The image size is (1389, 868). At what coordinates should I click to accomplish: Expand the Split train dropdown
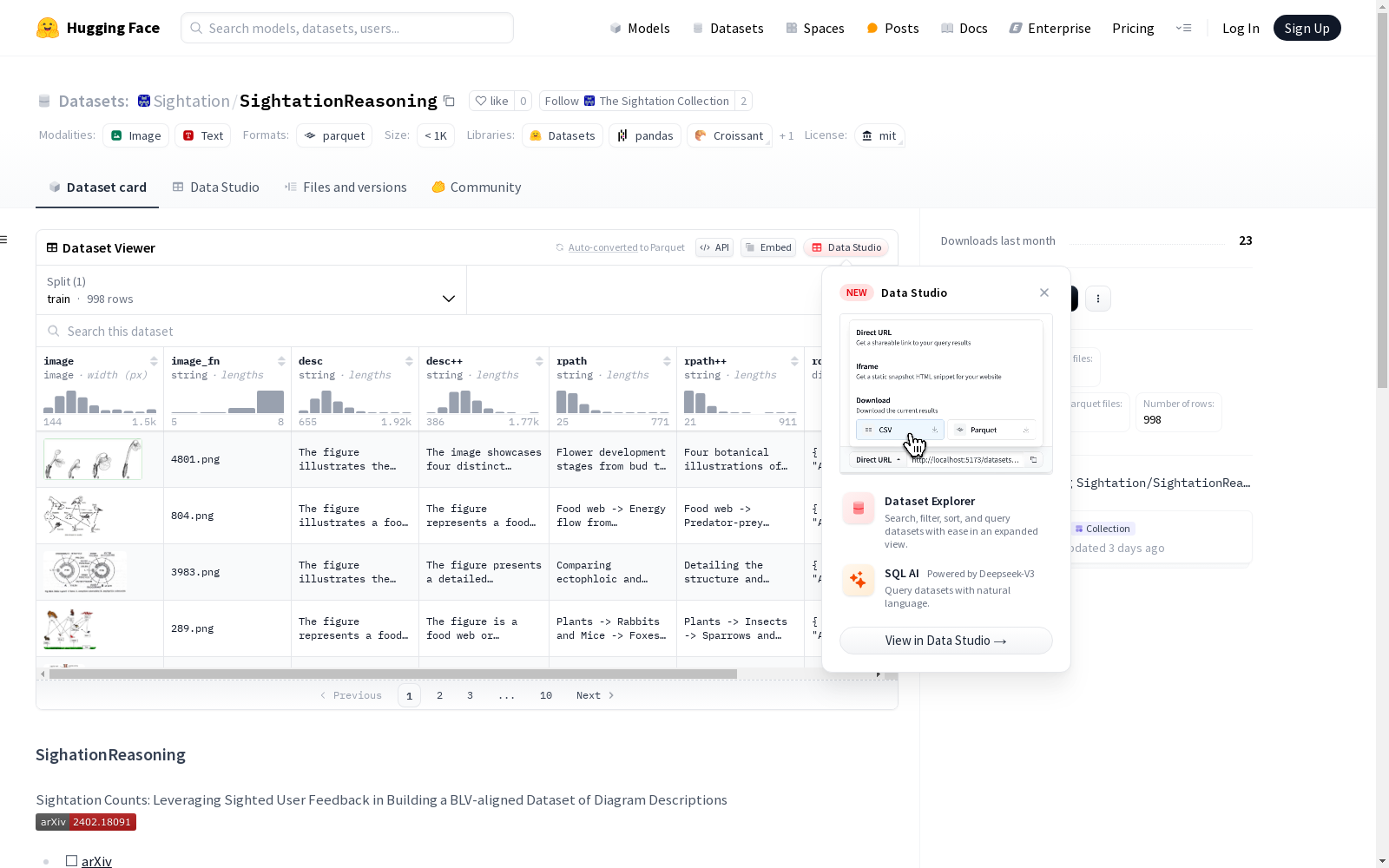252,290
